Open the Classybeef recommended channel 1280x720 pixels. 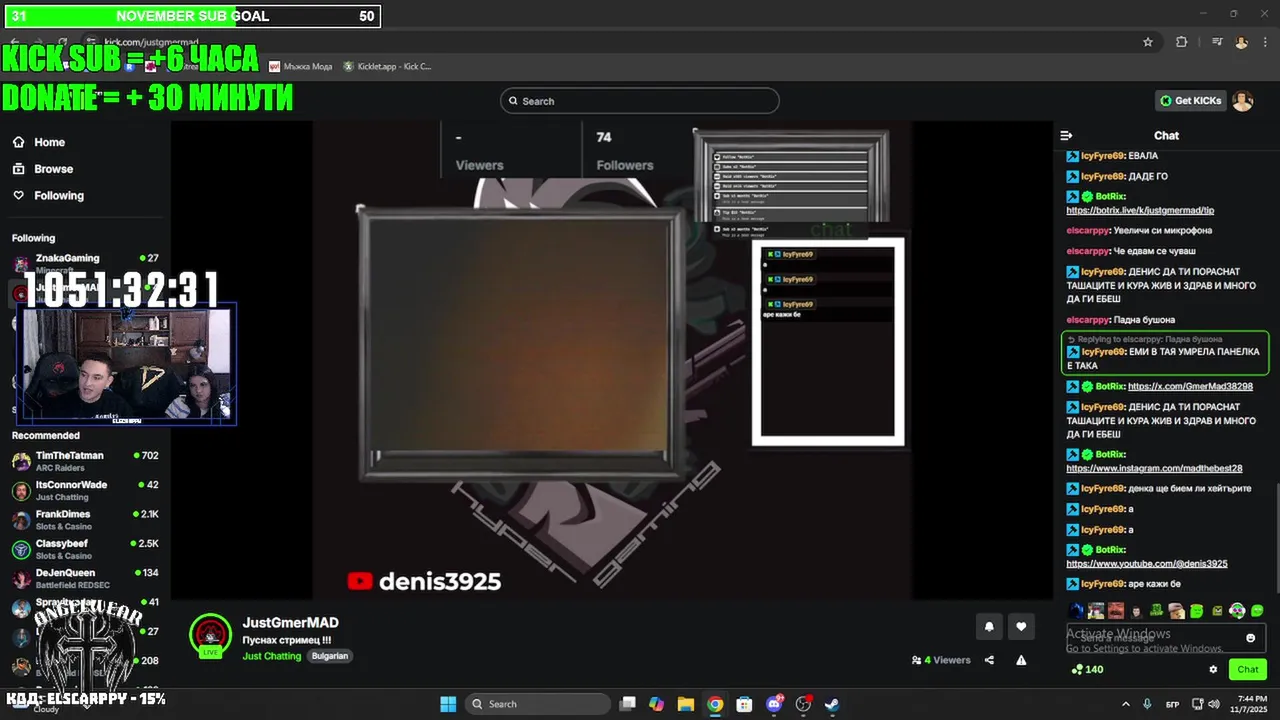tap(85, 549)
